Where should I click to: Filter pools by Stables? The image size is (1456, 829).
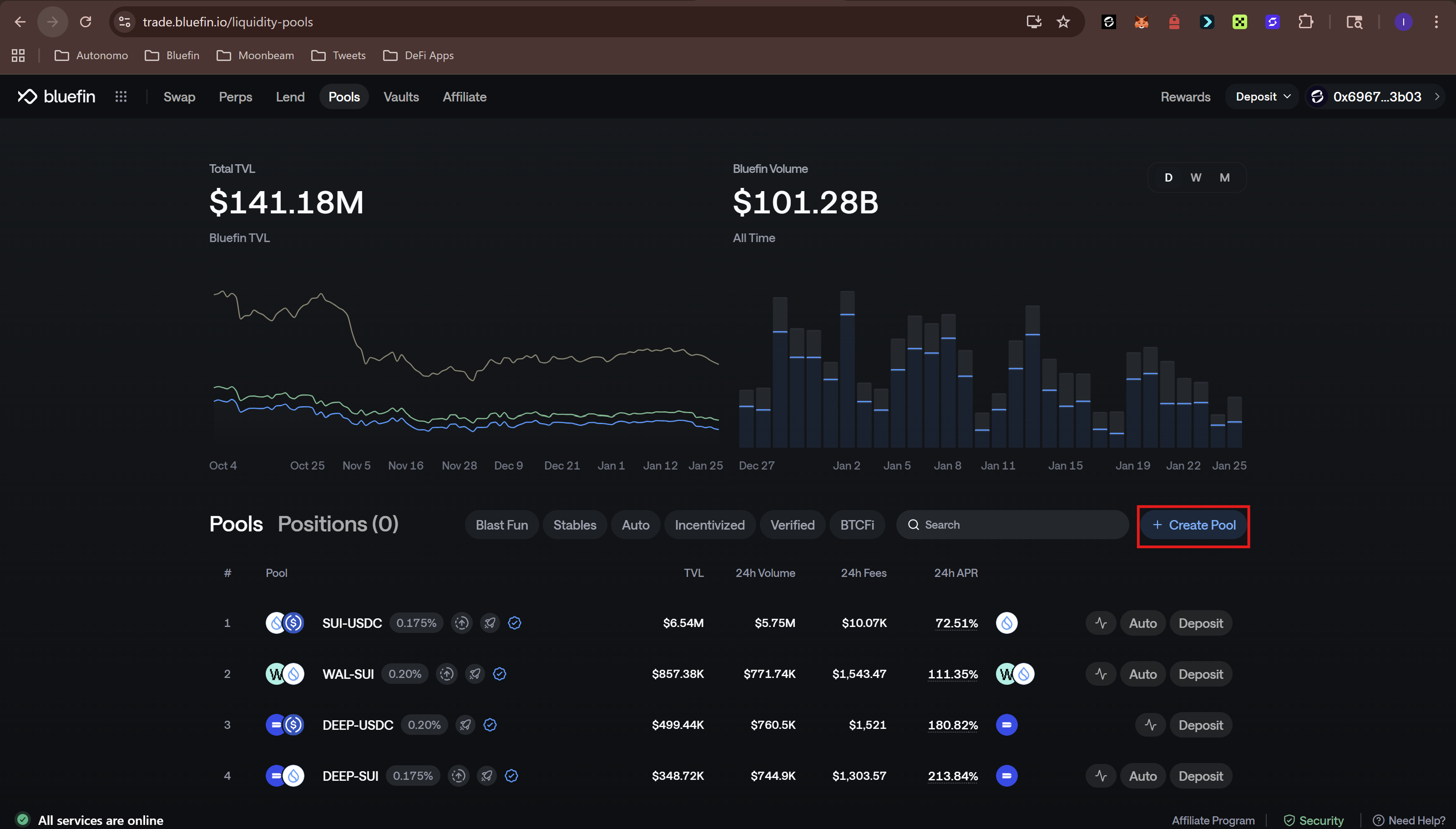[574, 525]
